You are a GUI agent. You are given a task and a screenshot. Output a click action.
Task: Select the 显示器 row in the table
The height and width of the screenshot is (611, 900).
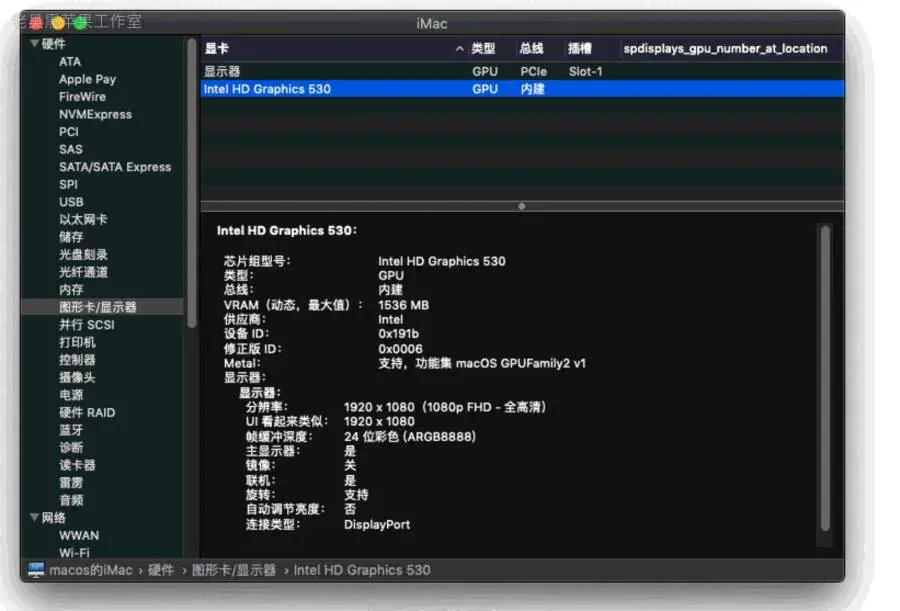(x=522, y=71)
